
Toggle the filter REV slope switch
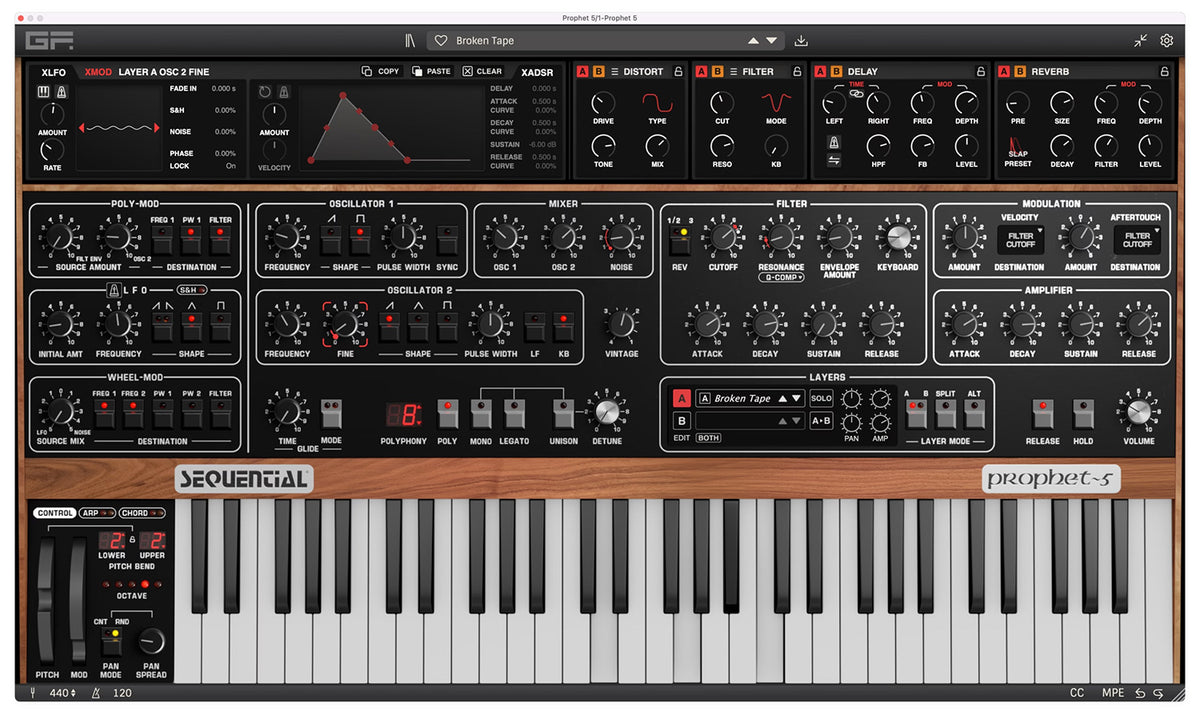[679, 243]
